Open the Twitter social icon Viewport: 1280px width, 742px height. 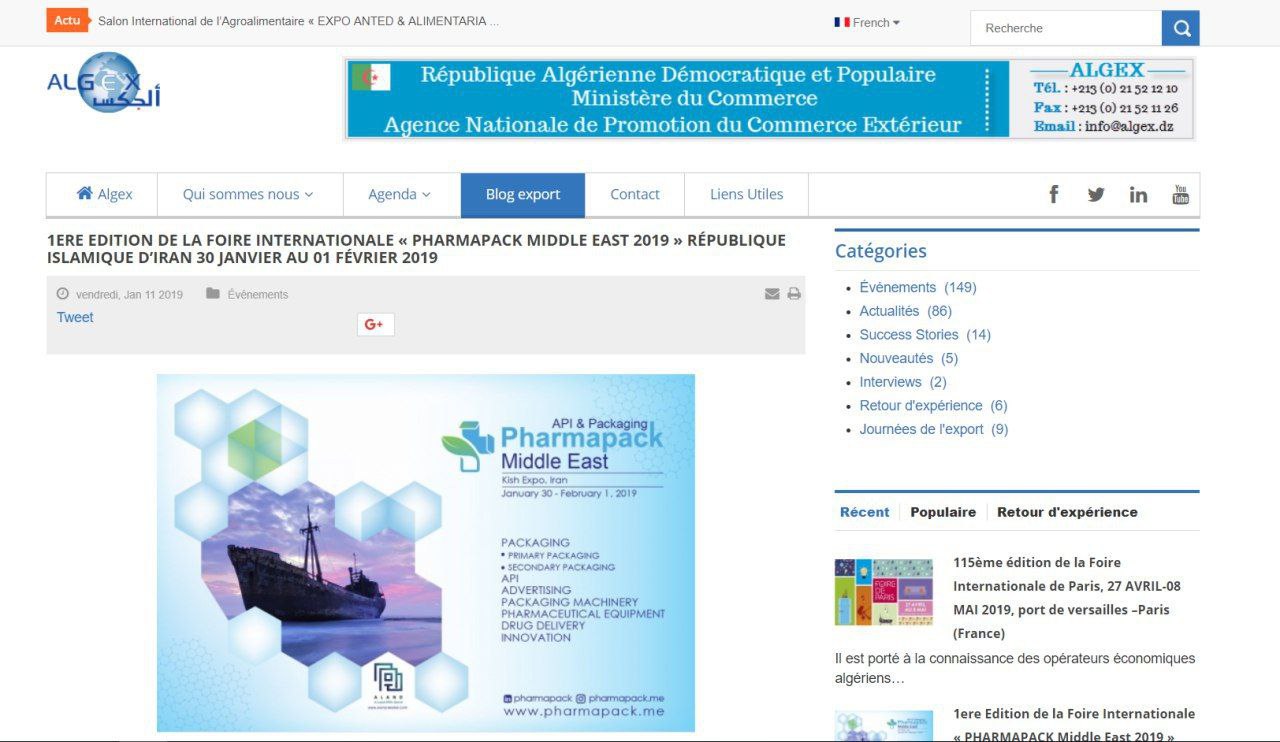tap(1096, 195)
